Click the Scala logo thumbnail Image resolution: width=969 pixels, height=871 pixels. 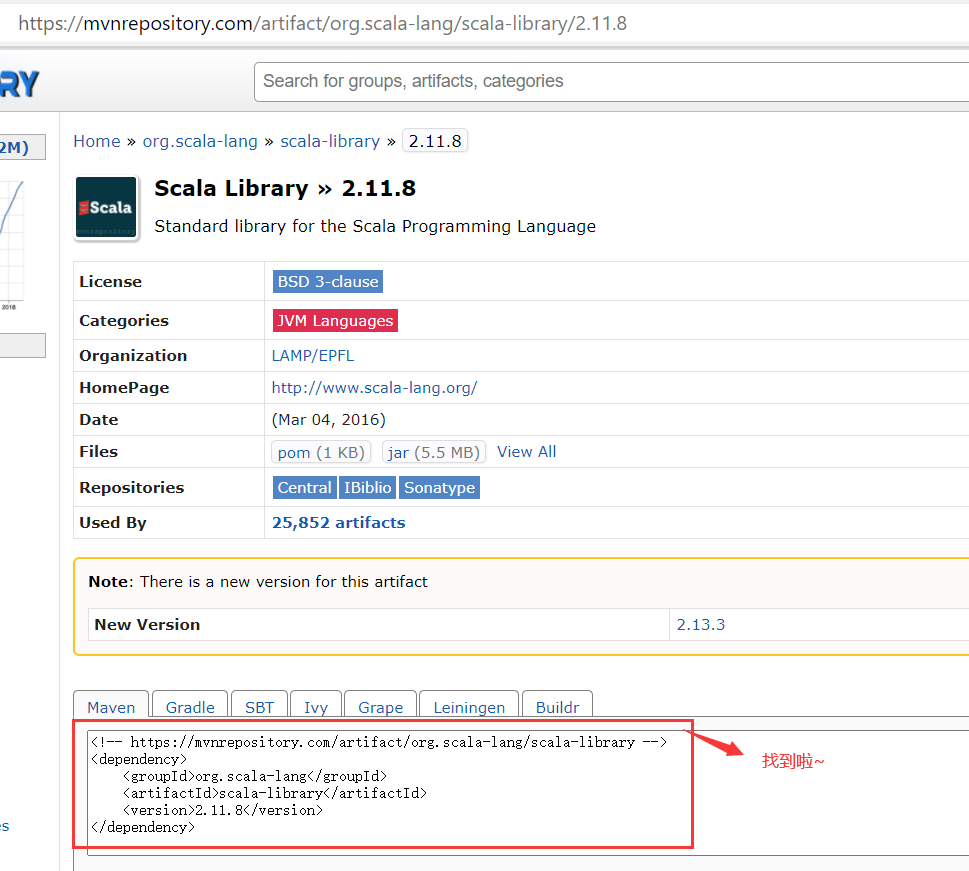tap(106, 208)
